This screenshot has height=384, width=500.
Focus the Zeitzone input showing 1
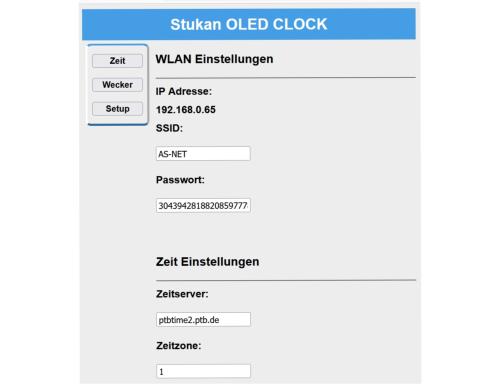tap(203, 371)
